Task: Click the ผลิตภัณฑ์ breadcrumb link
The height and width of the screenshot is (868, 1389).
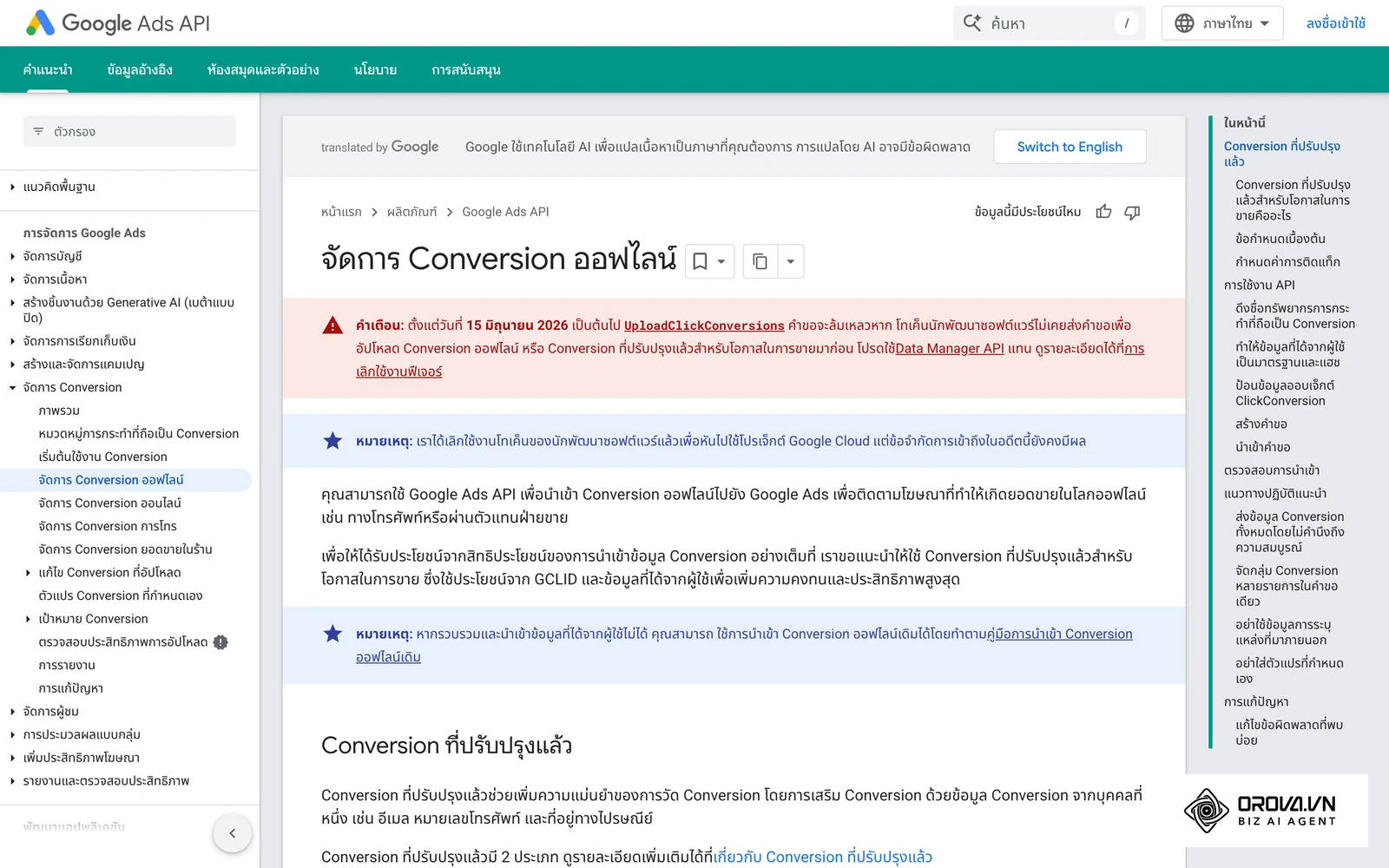Action: tap(411, 212)
